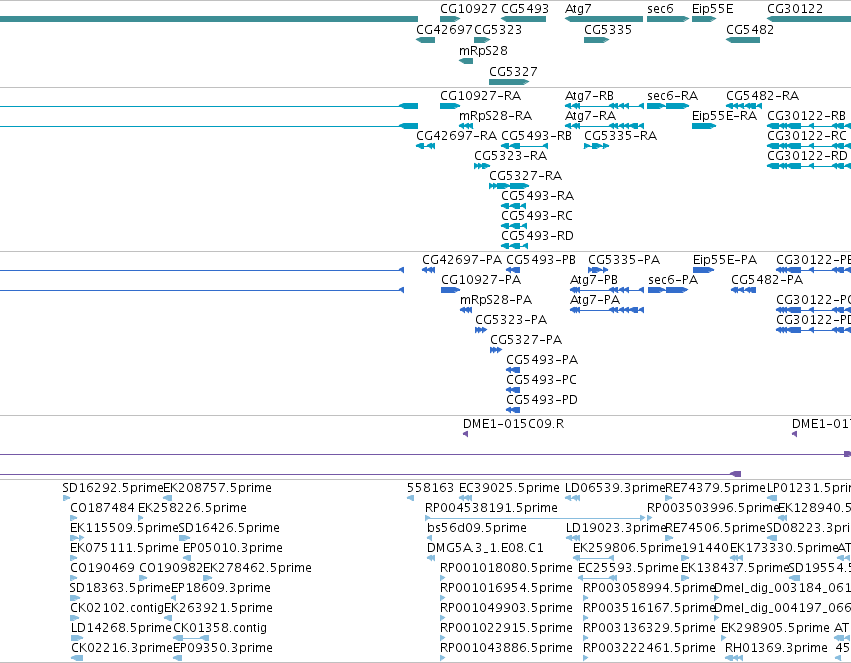
Task: Select transcript Atg7-RA
Action: pyautogui.click(x=590, y=116)
